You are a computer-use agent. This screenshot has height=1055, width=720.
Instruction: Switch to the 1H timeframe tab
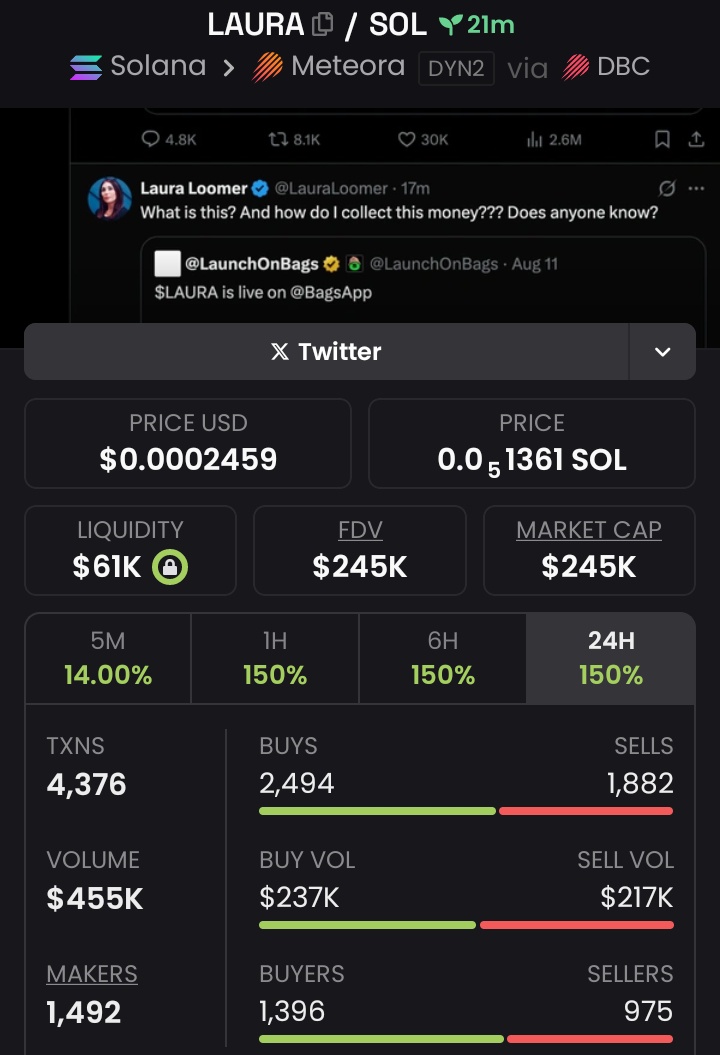tap(275, 658)
